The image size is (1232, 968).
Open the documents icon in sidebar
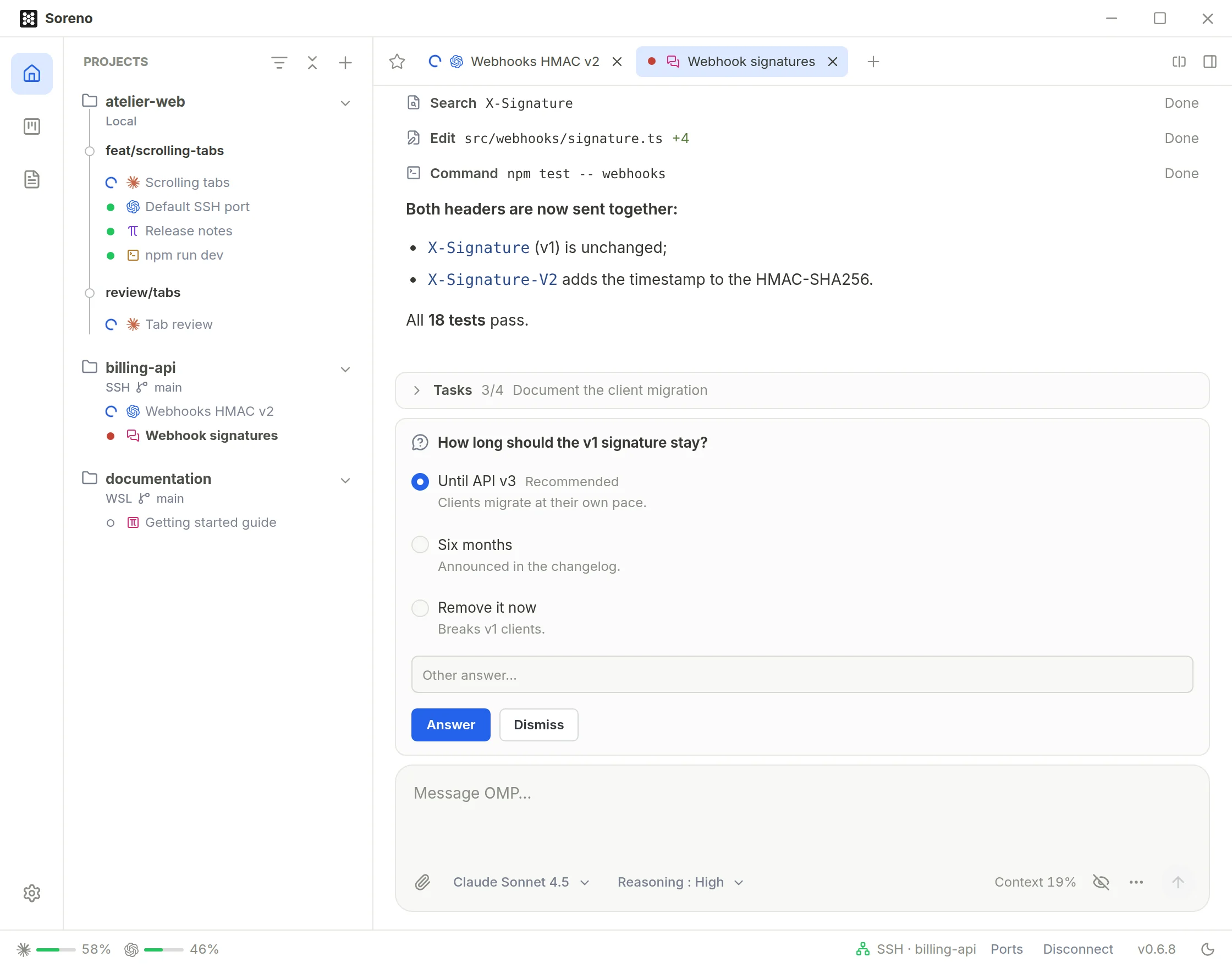tap(32, 180)
